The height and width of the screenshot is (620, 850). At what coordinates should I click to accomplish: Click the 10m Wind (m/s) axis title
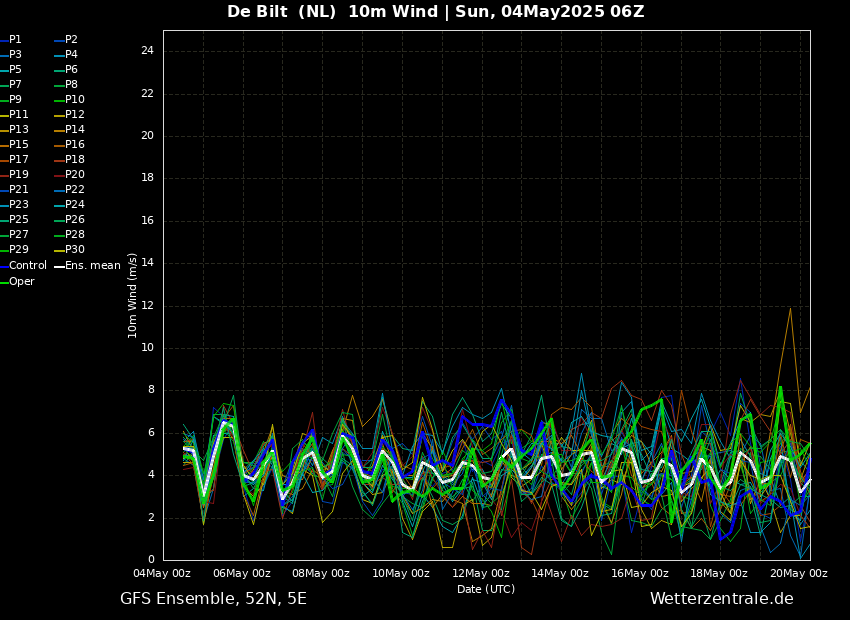tap(133, 295)
